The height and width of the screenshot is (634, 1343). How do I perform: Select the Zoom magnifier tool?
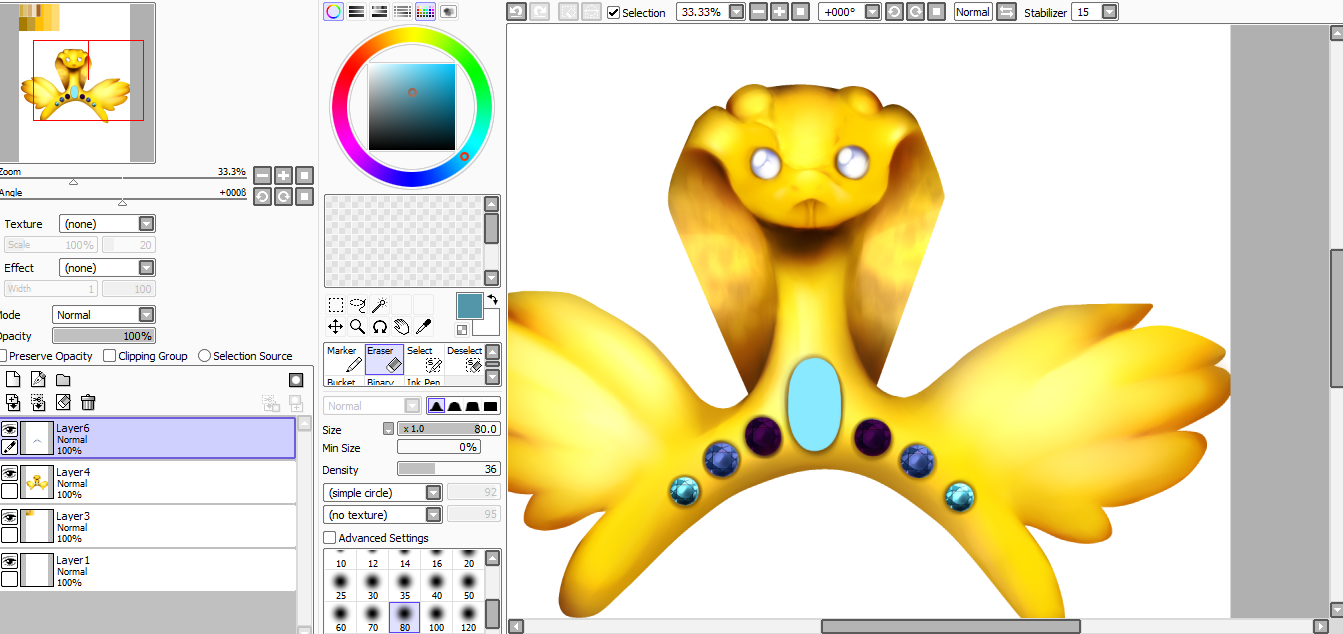pyautogui.click(x=357, y=326)
